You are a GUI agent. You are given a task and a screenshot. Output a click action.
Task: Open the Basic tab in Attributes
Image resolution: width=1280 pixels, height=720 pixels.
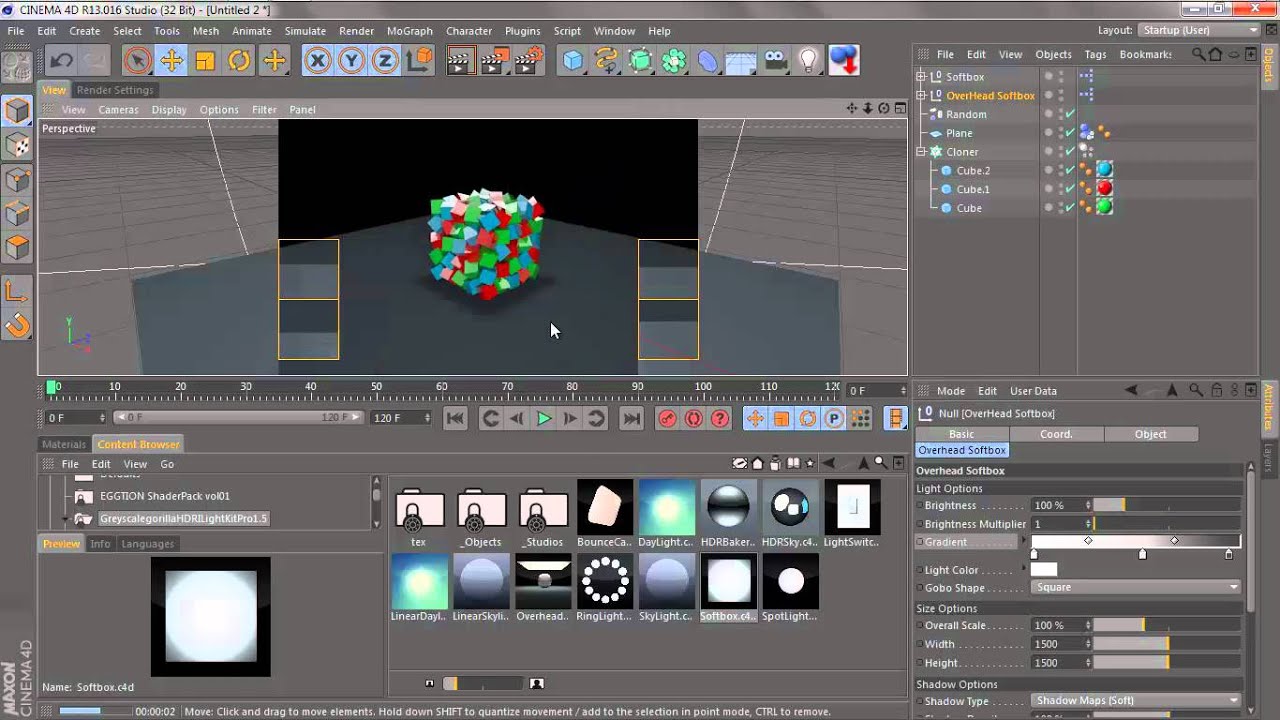pos(962,434)
